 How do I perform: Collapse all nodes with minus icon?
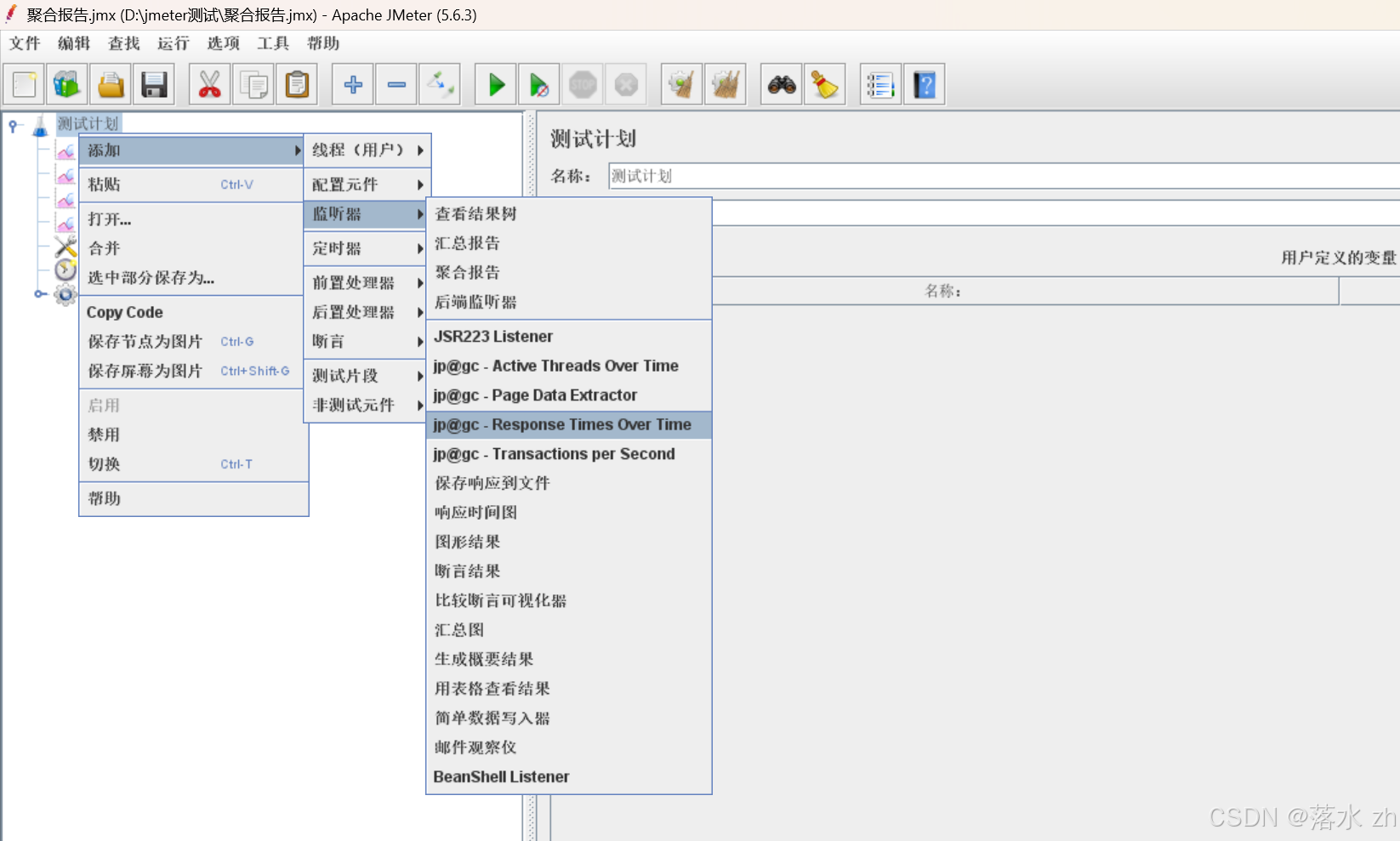coord(396,84)
